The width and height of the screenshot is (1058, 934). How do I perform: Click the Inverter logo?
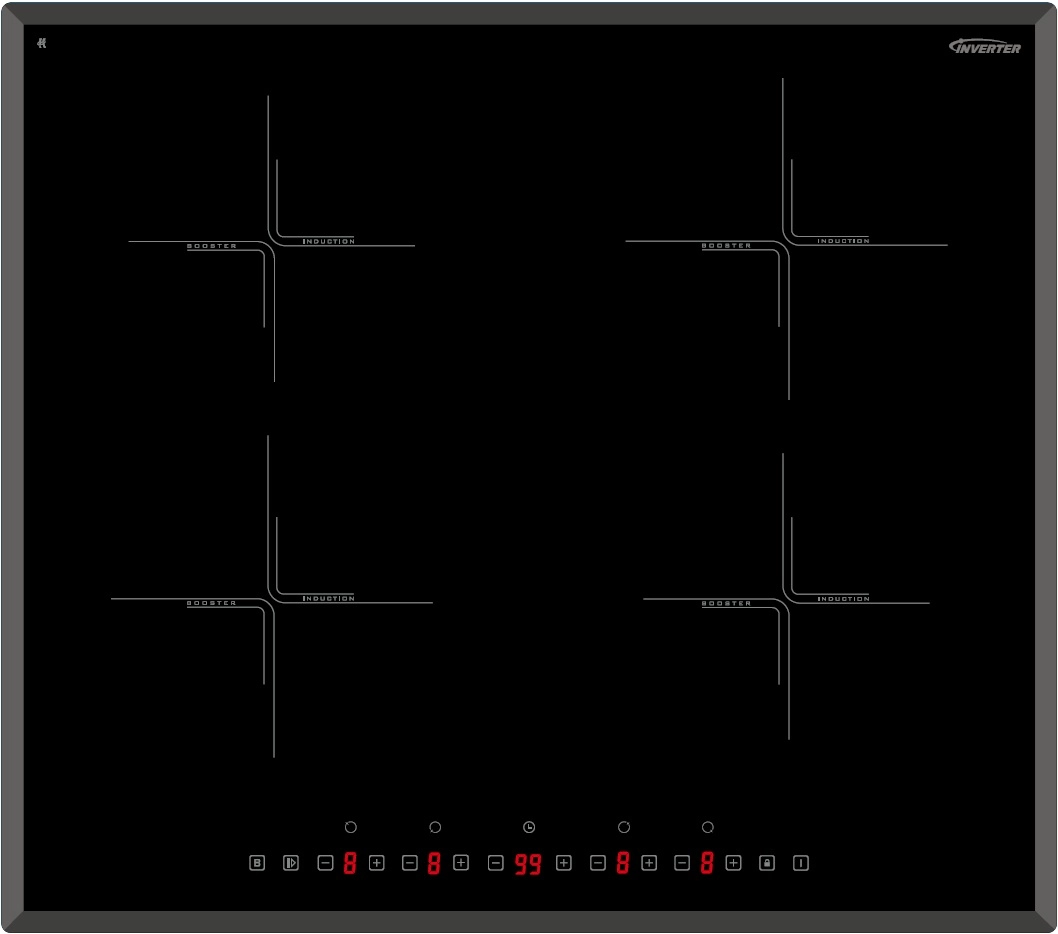point(985,46)
